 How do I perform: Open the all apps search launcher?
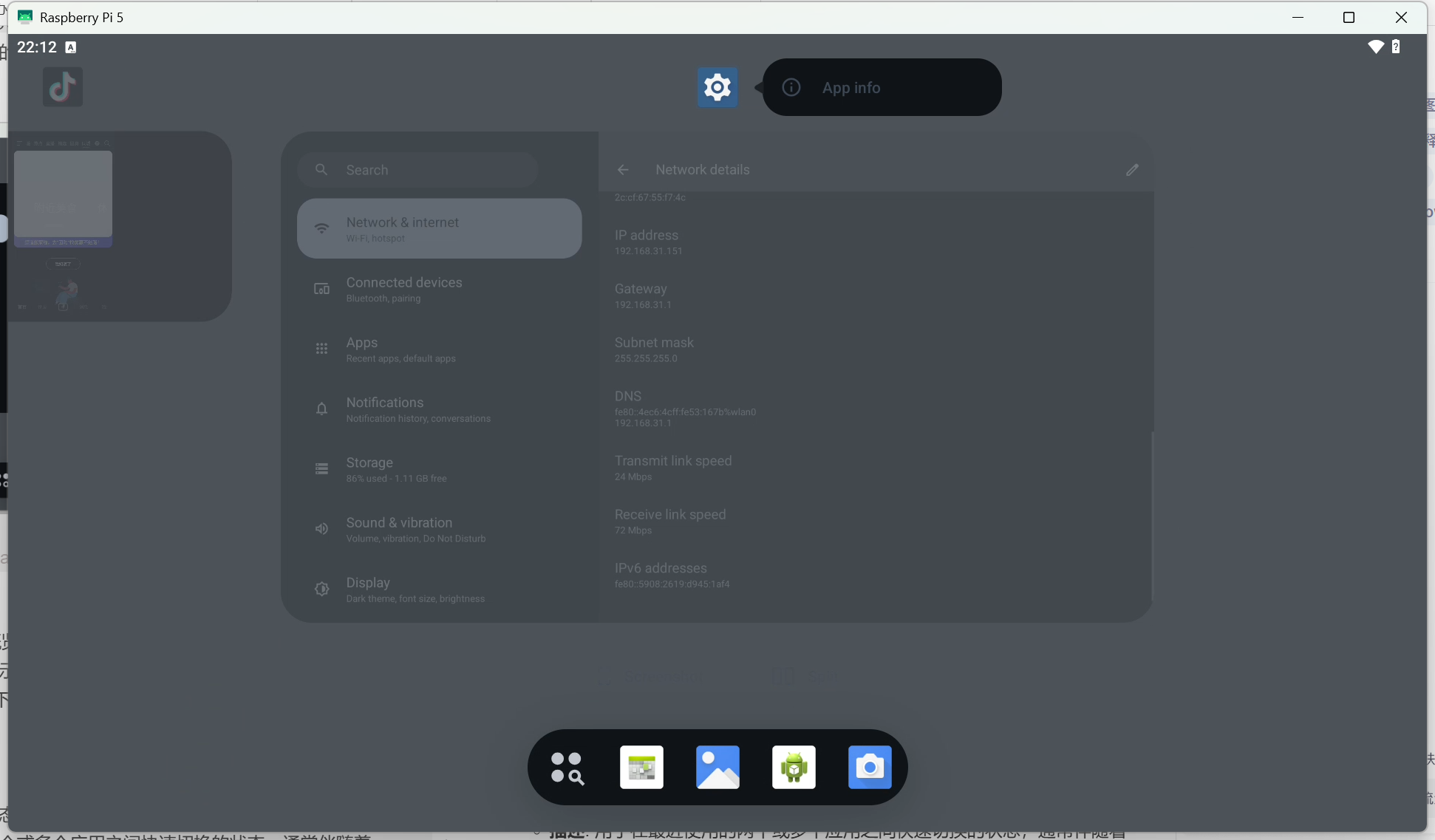click(x=567, y=768)
